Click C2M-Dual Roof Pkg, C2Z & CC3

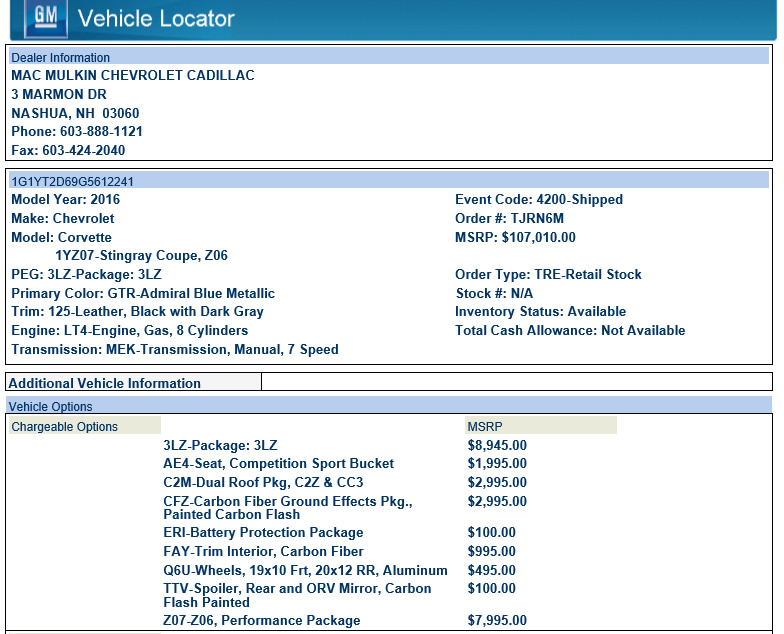[263, 482]
